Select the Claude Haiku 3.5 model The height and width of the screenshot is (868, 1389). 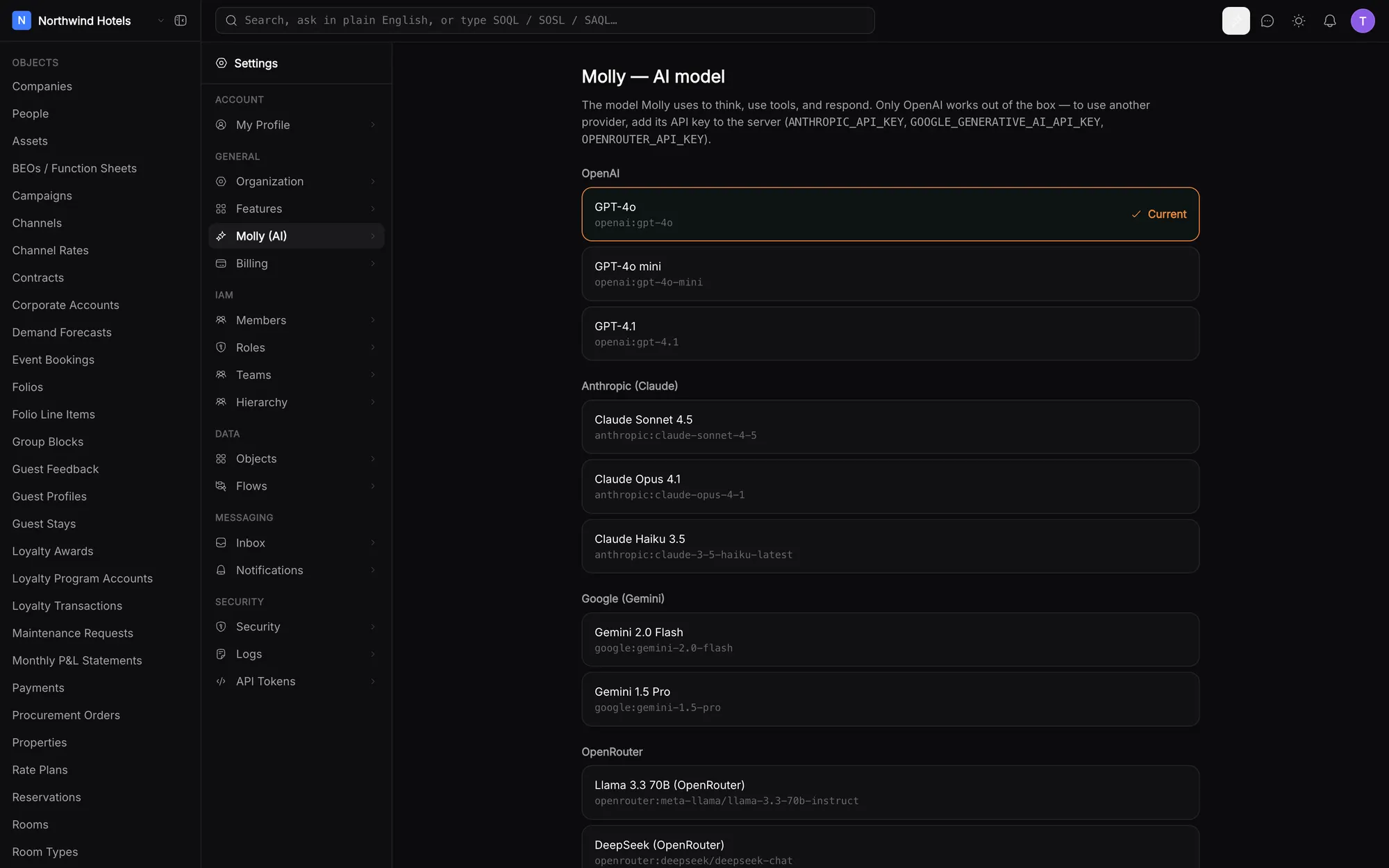pos(890,546)
